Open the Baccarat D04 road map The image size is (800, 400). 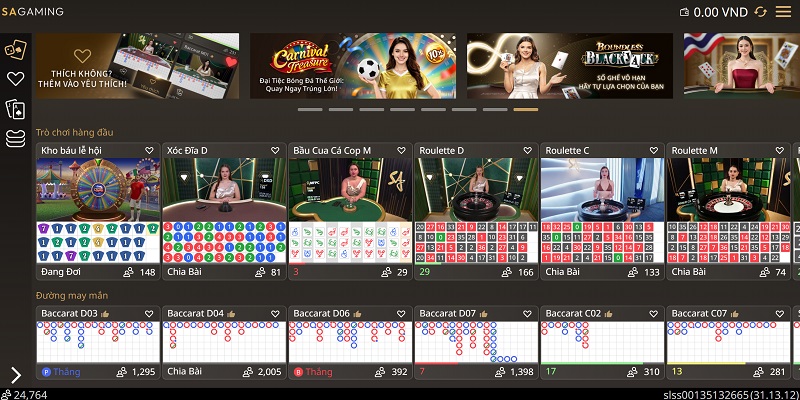[224, 342]
